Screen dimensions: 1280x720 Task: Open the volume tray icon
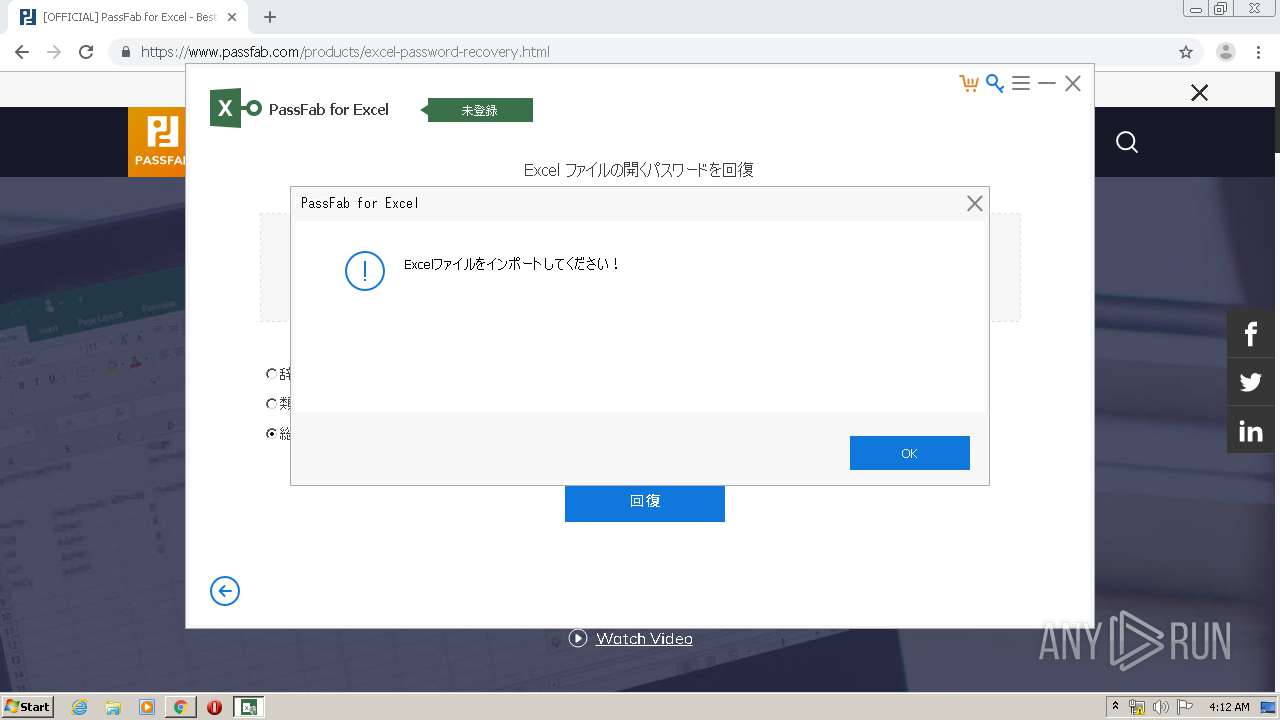click(x=1160, y=707)
